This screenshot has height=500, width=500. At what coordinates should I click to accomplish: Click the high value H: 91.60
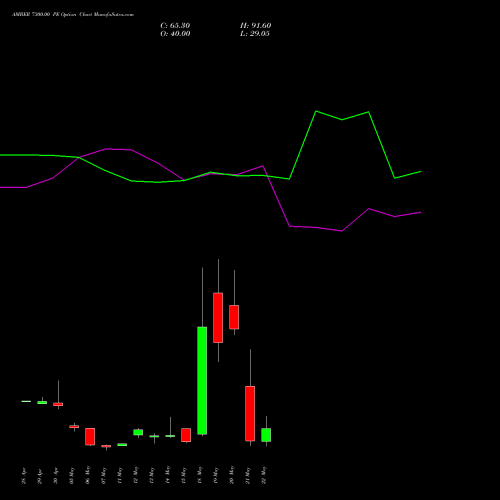[x=256, y=26]
